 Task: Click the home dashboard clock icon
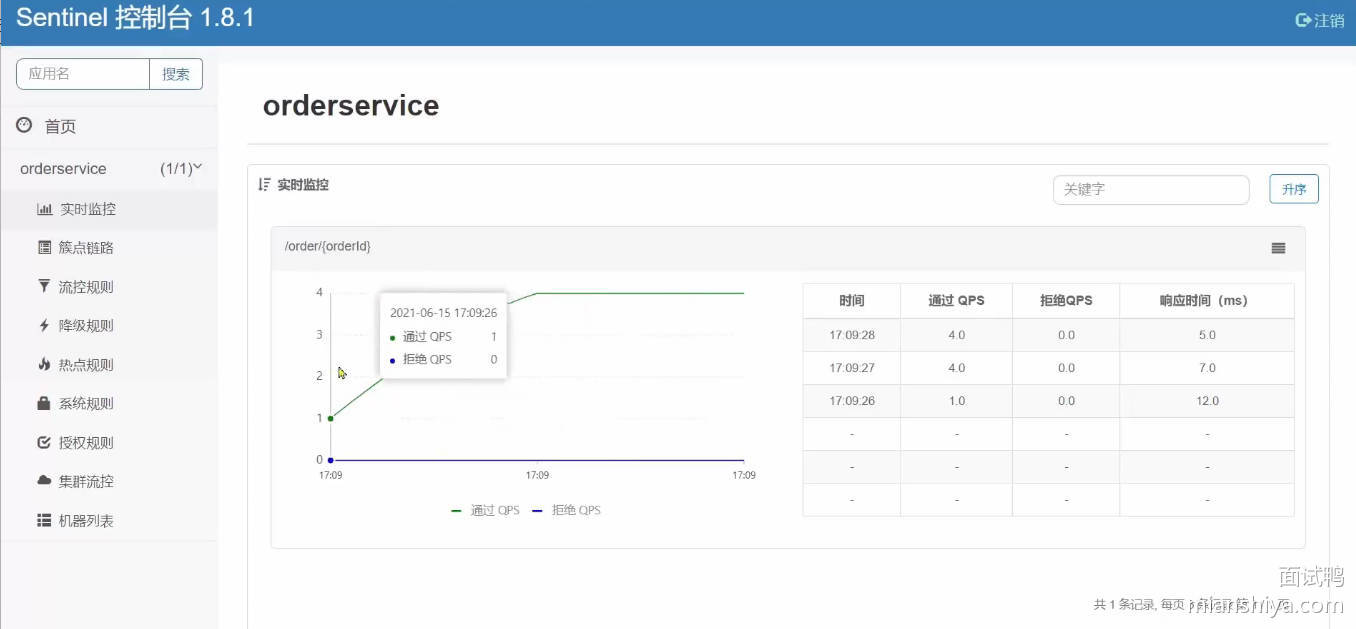tap(24, 125)
